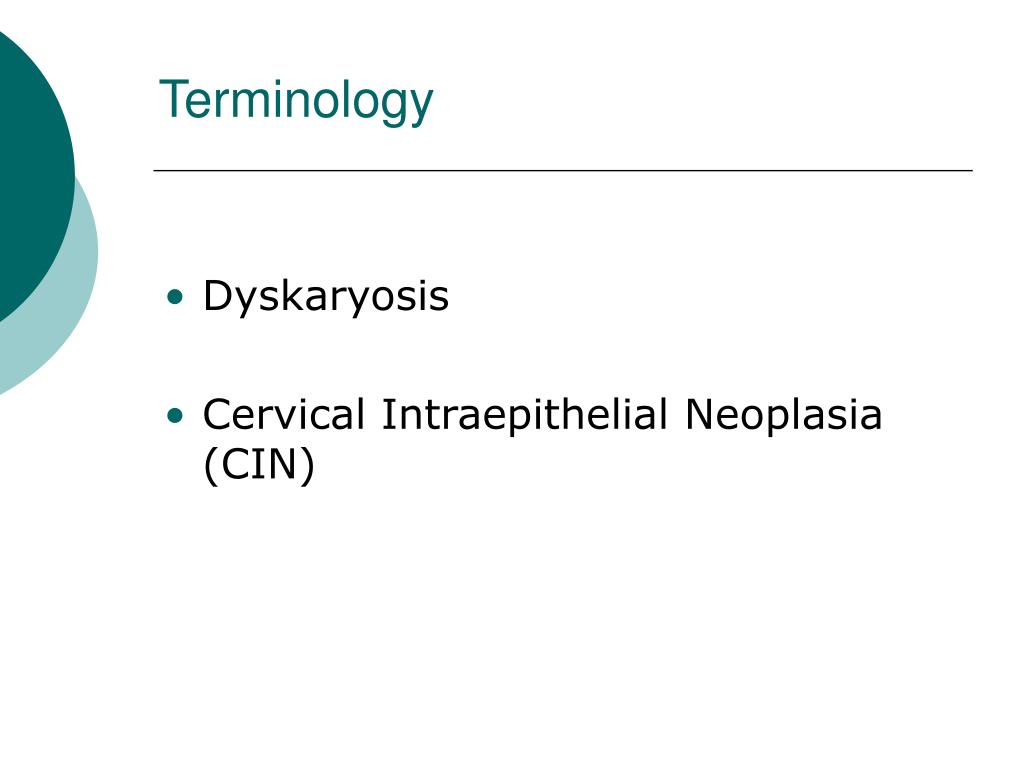Viewport: 1024px width, 768px height.
Task: Select the horizontal divider line under the title
Action: point(563,170)
